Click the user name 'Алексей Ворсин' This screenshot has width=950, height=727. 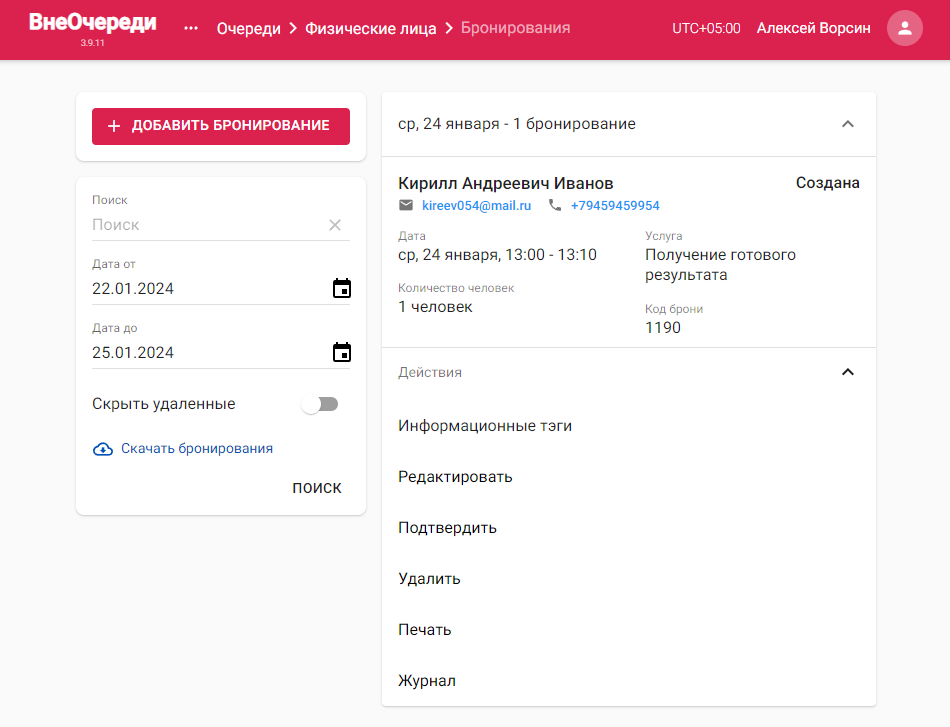pyautogui.click(x=813, y=28)
